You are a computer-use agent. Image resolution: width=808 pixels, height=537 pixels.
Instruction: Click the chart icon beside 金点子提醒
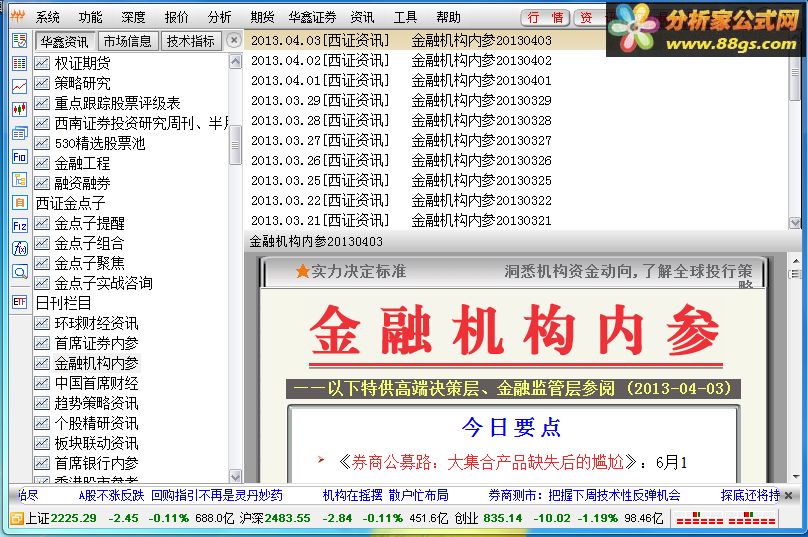(x=42, y=223)
